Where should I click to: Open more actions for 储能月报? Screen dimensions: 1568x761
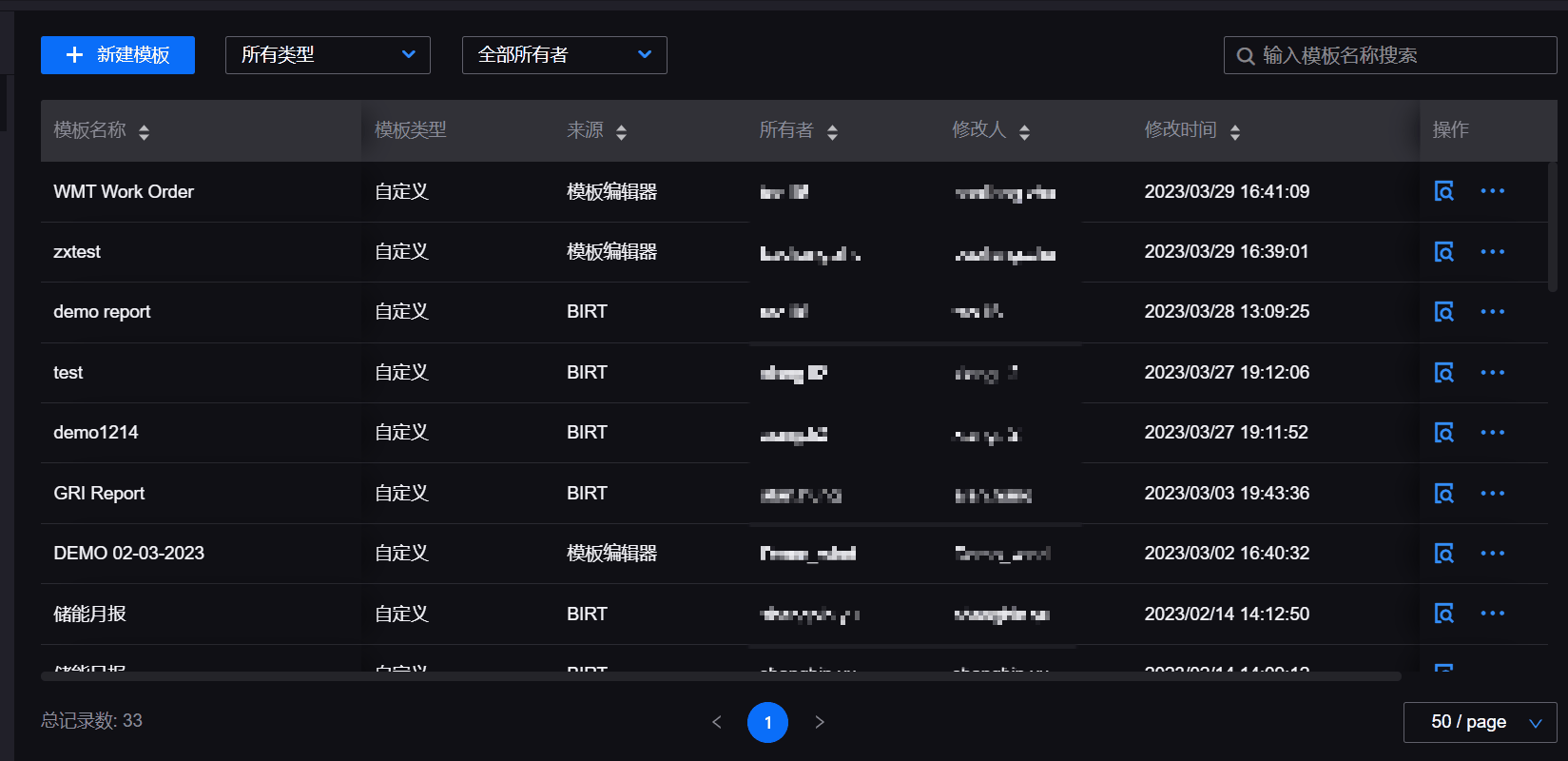[1493, 614]
